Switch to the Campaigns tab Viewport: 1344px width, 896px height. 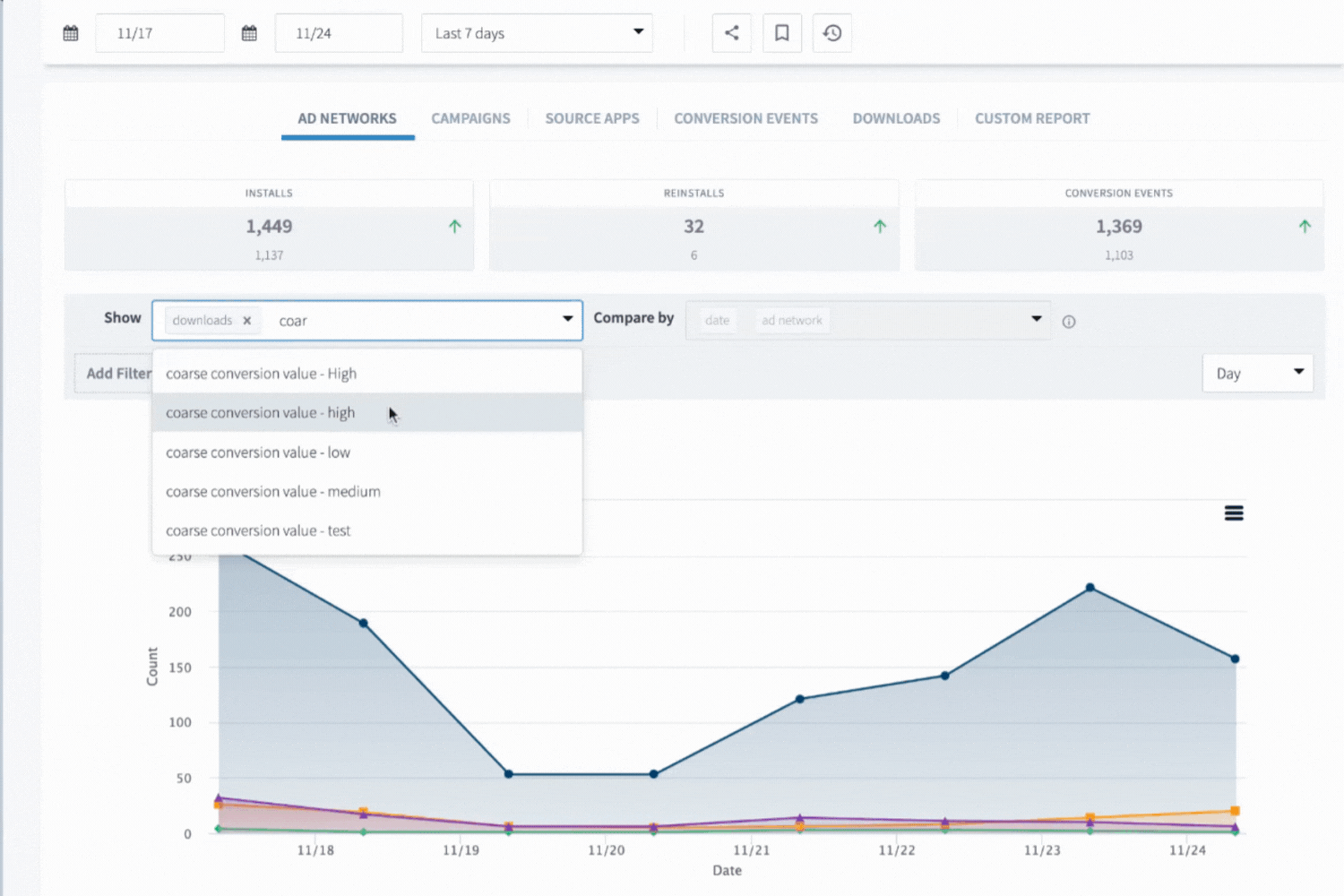[470, 118]
